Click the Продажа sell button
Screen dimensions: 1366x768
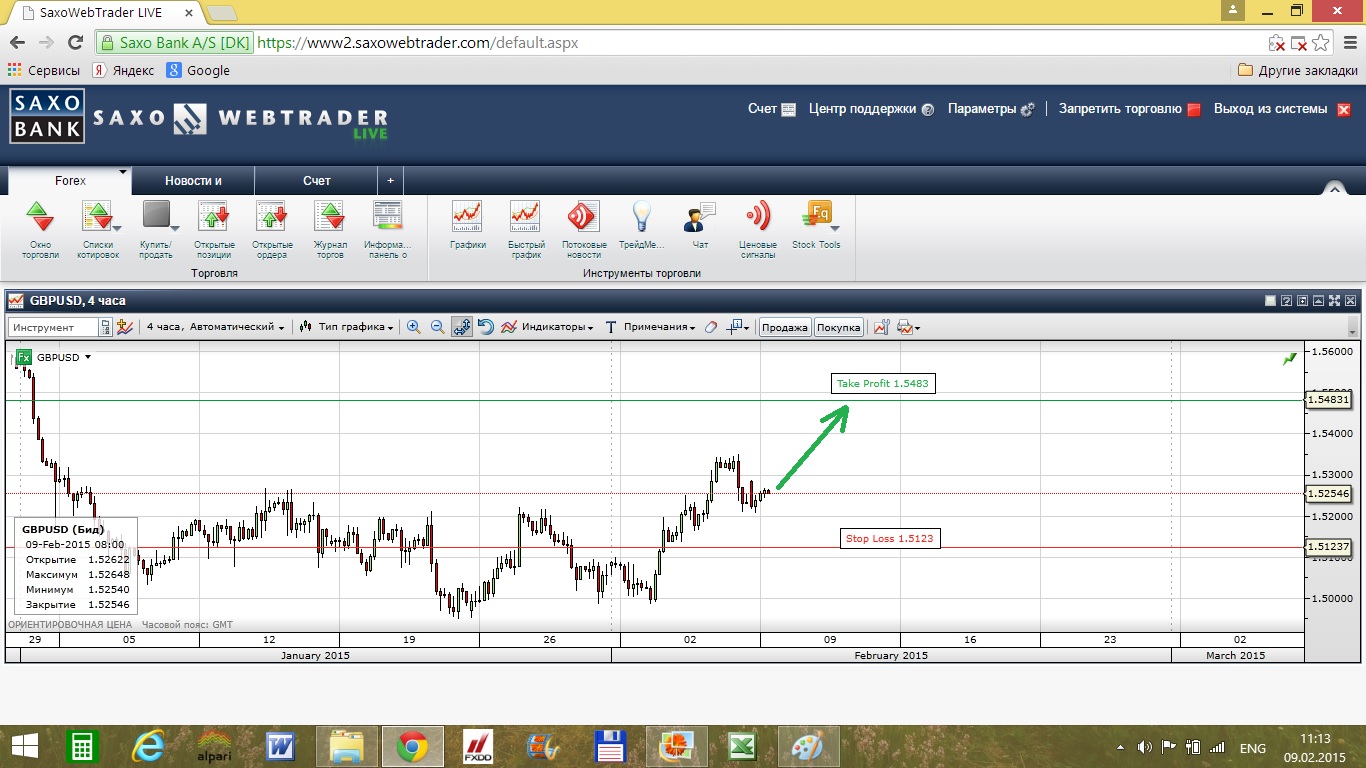(x=784, y=327)
